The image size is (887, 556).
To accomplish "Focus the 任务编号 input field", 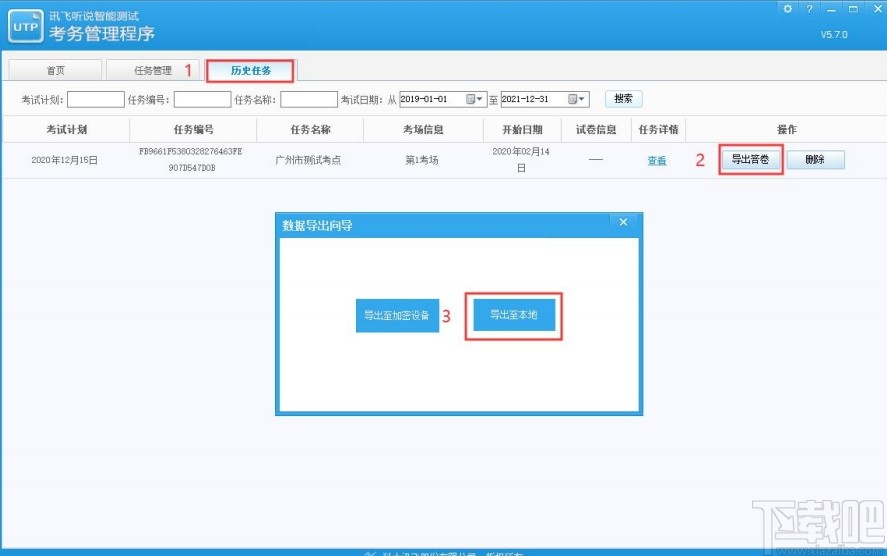I will coord(202,100).
